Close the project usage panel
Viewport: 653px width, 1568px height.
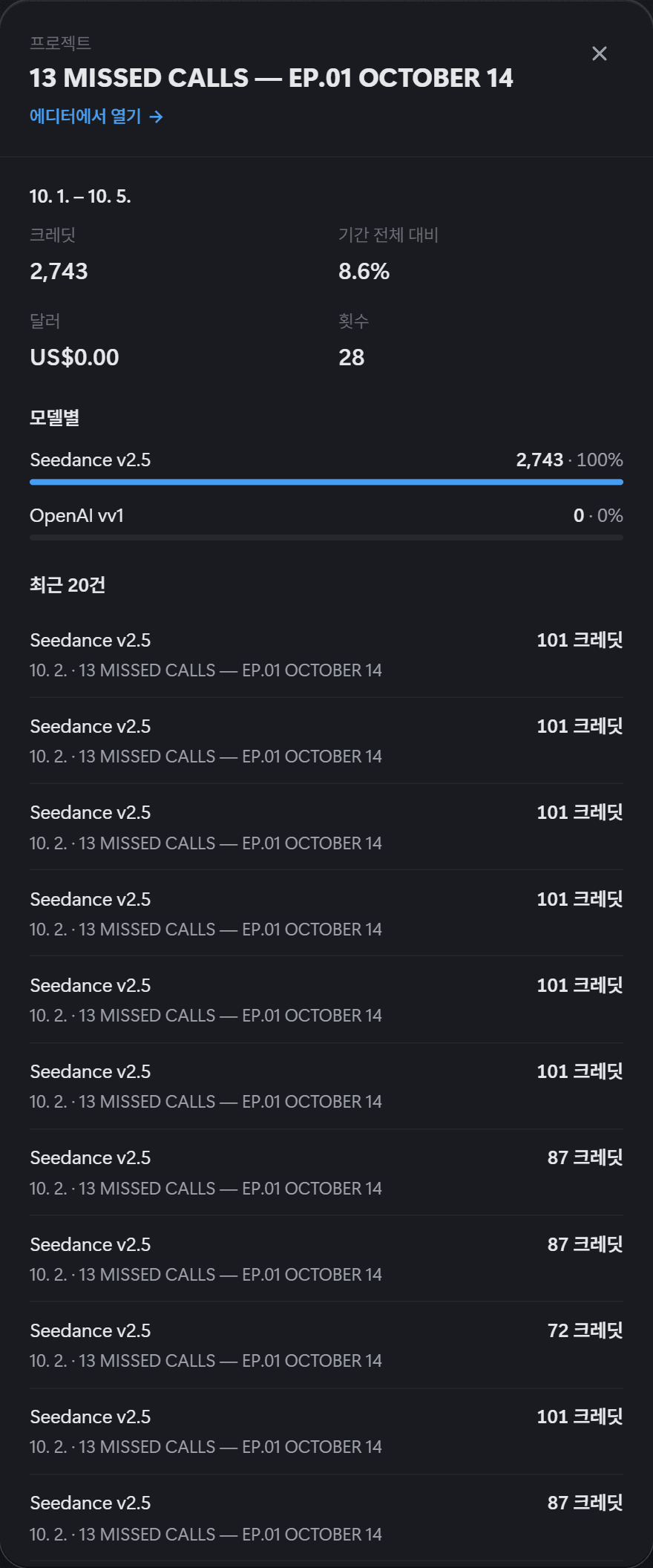tap(600, 53)
